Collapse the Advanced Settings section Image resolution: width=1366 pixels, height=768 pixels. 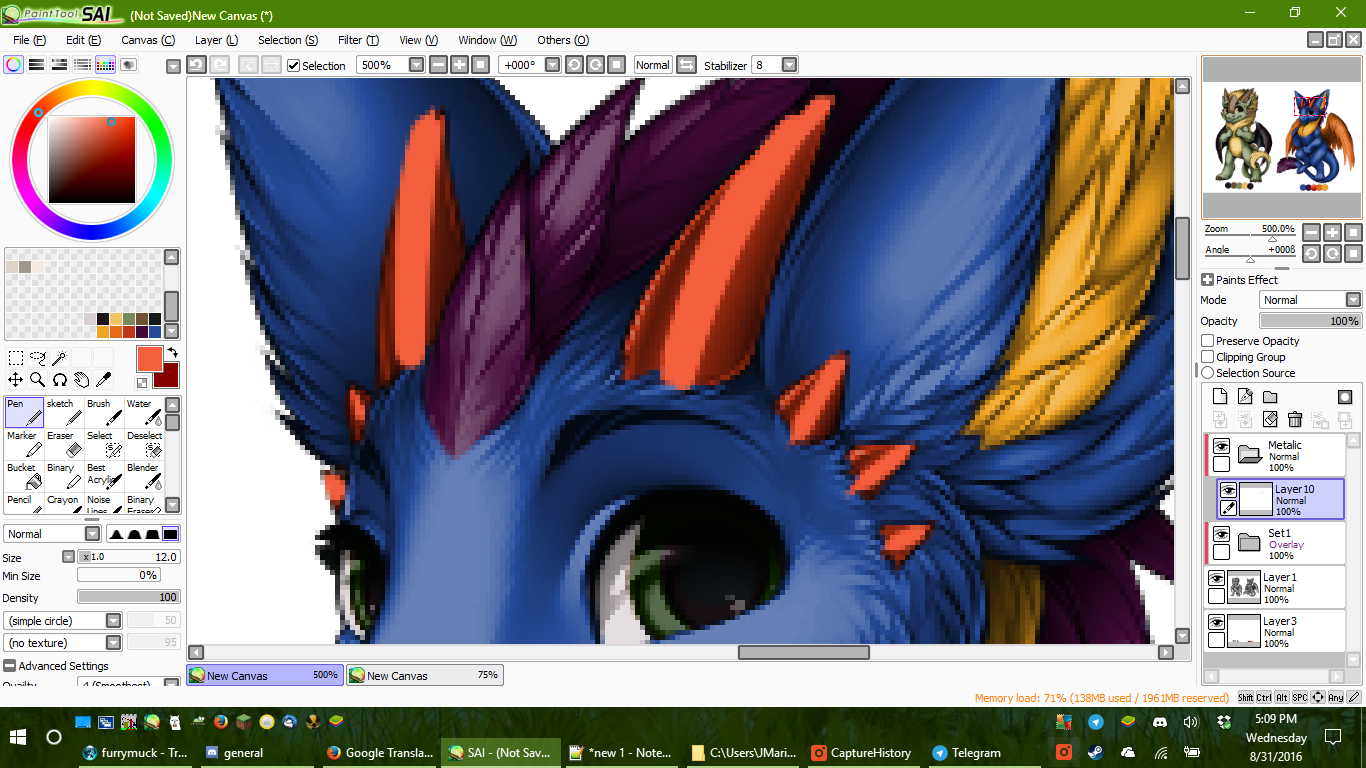pyautogui.click(x=10, y=666)
